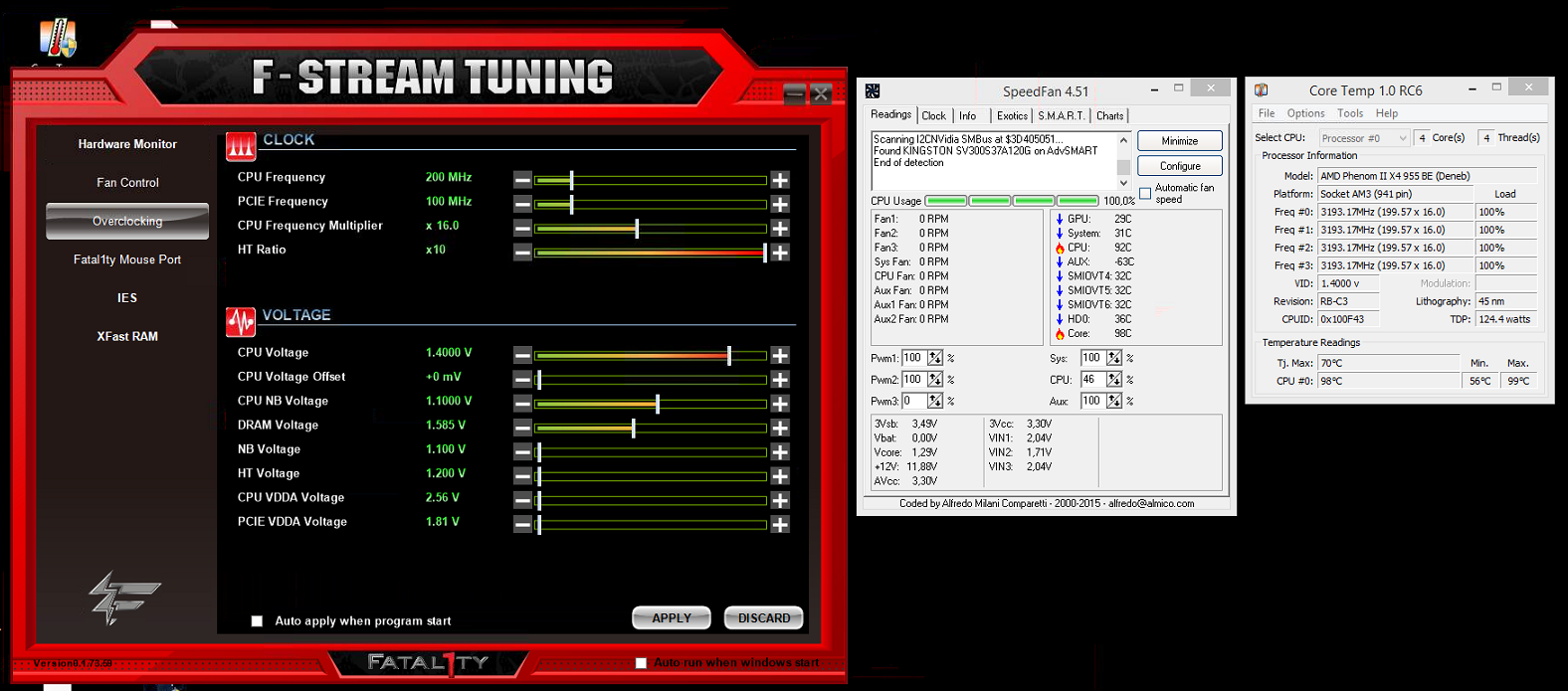Decrease CPU Voltage with minus button
The image size is (1568, 691).
(522, 355)
